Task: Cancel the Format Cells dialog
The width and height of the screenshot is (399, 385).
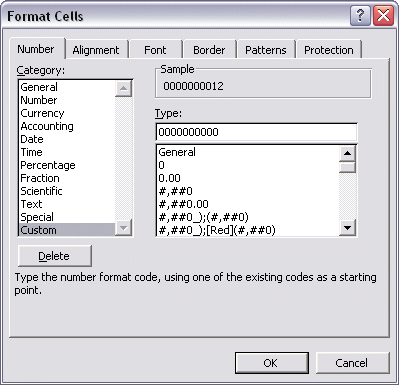Action: (x=352, y=363)
